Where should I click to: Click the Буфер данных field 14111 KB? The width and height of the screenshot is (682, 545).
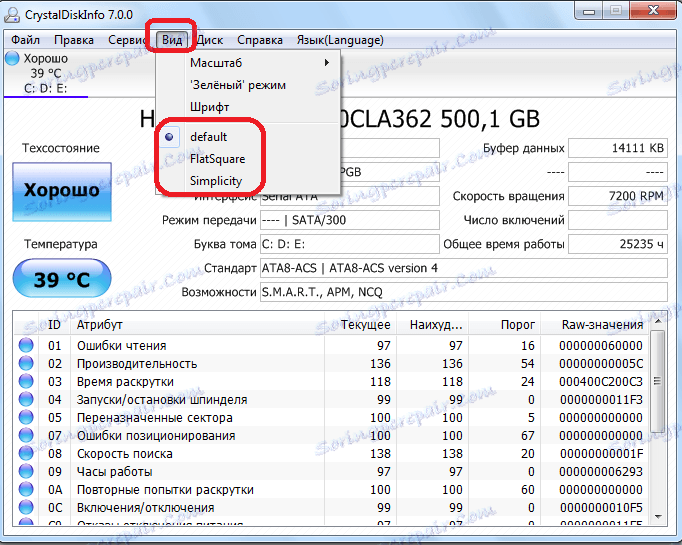click(x=618, y=148)
